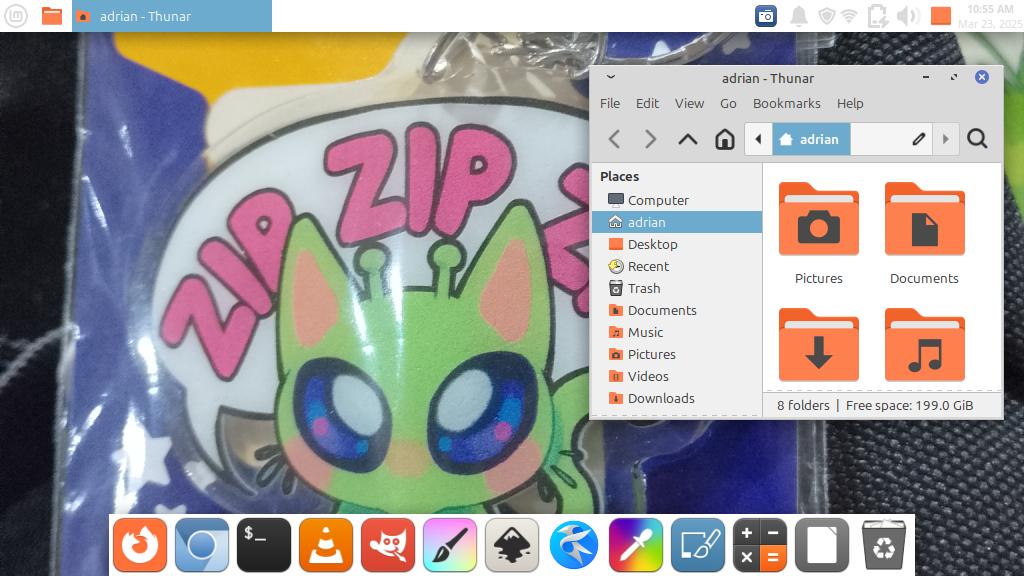Click the Wi-Fi network icon in the tray

click(x=849, y=16)
